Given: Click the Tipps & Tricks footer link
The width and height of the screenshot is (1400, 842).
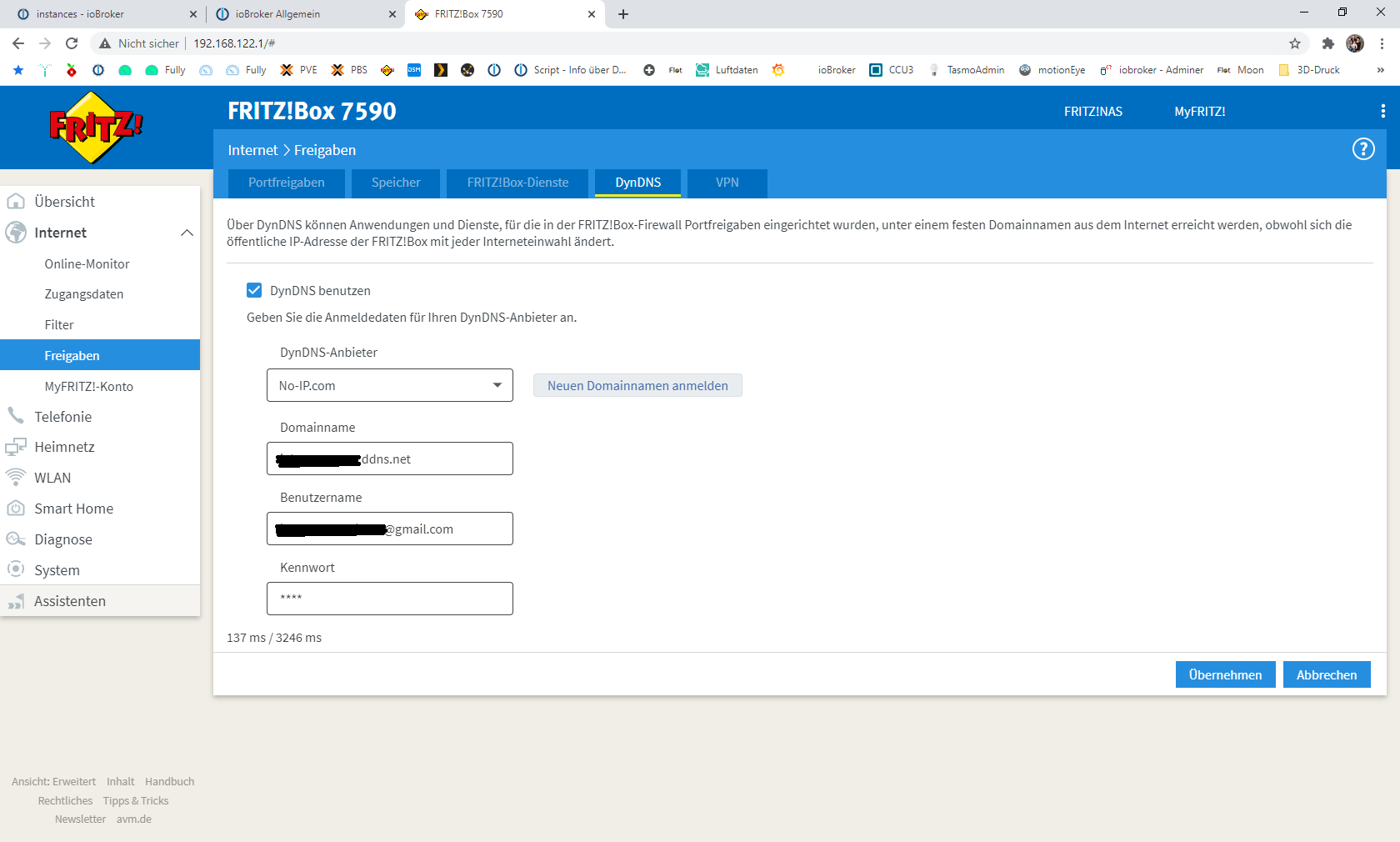Looking at the screenshot, I should [x=136, y=801].
